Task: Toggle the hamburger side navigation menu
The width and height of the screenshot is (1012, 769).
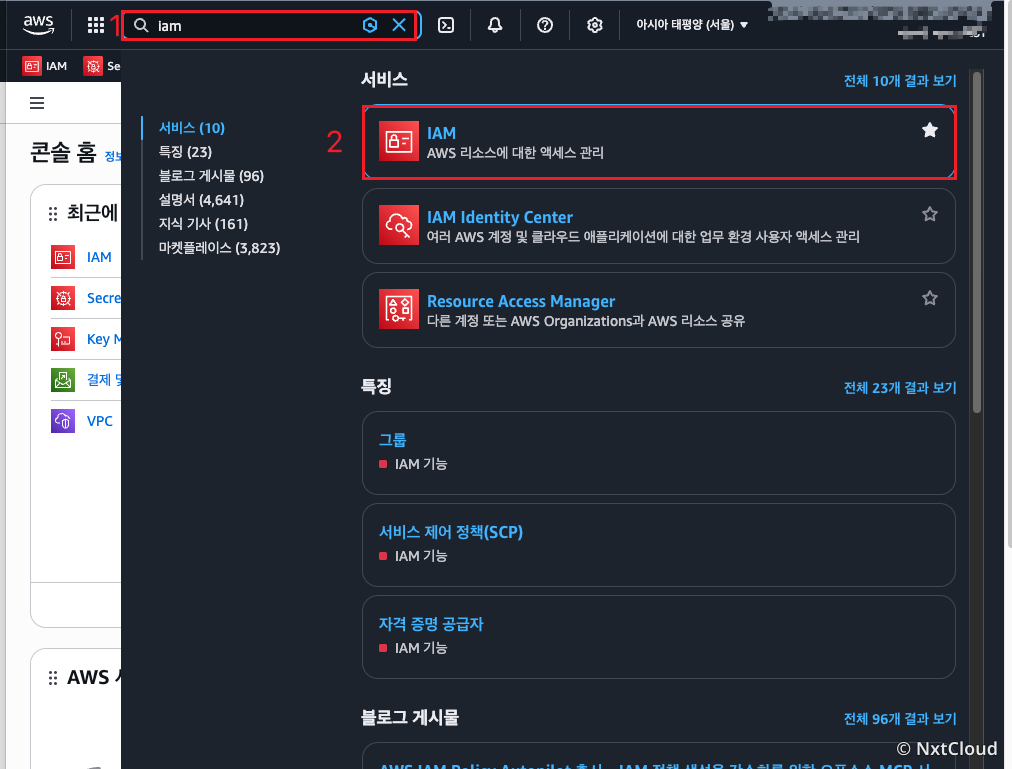Action: tap(37, 103)
